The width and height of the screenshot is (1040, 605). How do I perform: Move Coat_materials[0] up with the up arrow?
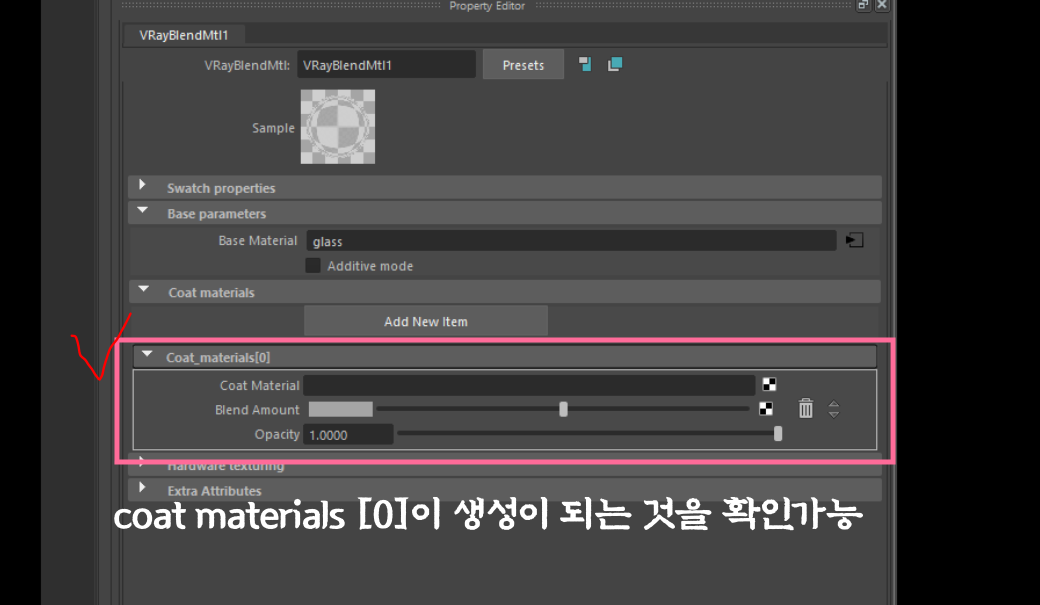[x=834, y=403]
